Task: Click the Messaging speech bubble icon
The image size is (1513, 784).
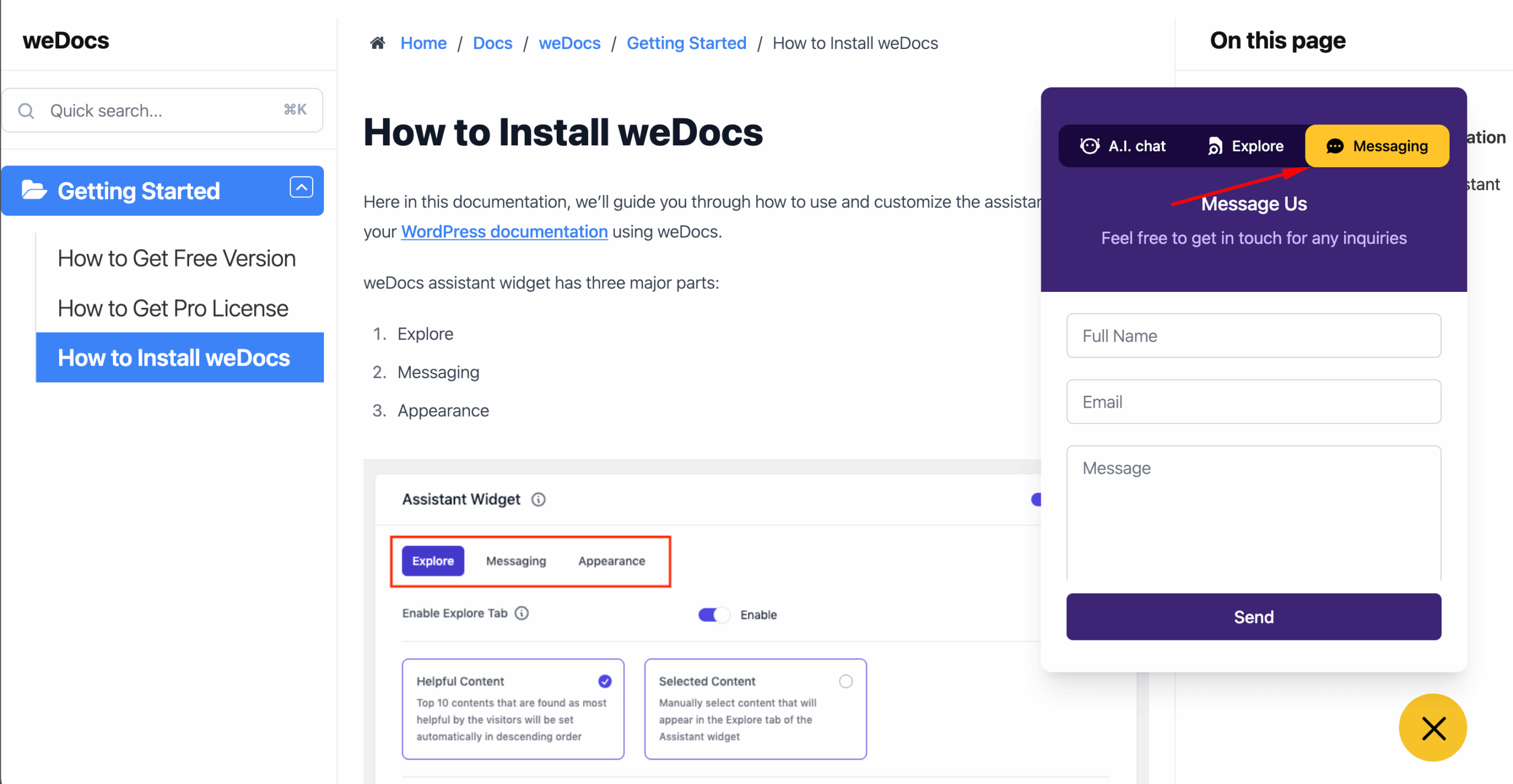Action: click(x=1335, y=146)
